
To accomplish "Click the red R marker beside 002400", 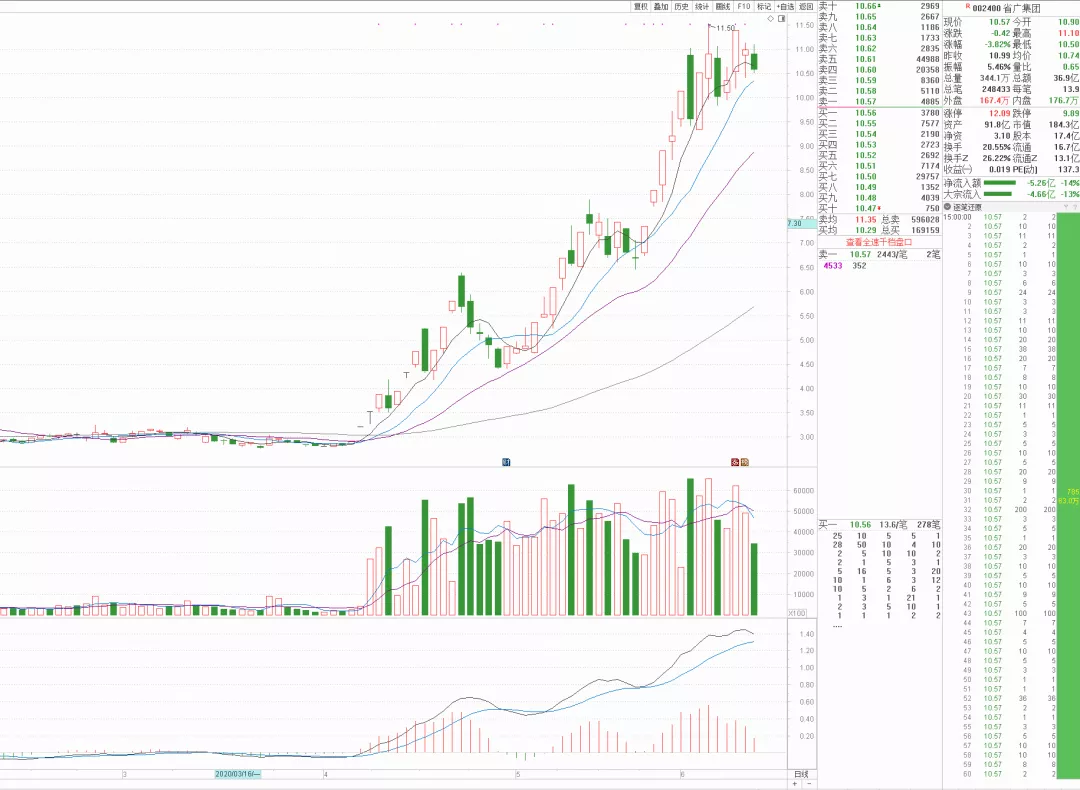I will point(968,6).
